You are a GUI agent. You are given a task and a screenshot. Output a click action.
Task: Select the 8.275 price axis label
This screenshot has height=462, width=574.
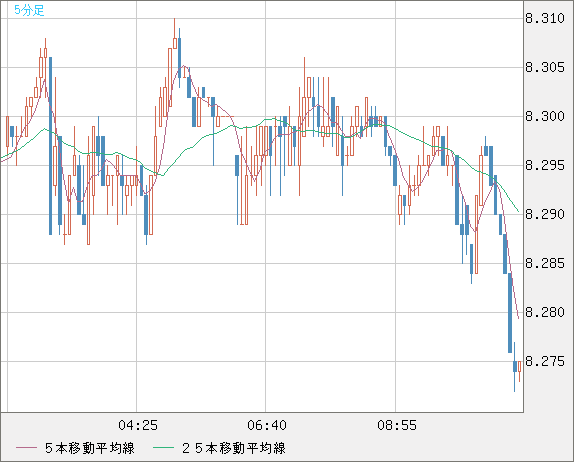(545, 361)
